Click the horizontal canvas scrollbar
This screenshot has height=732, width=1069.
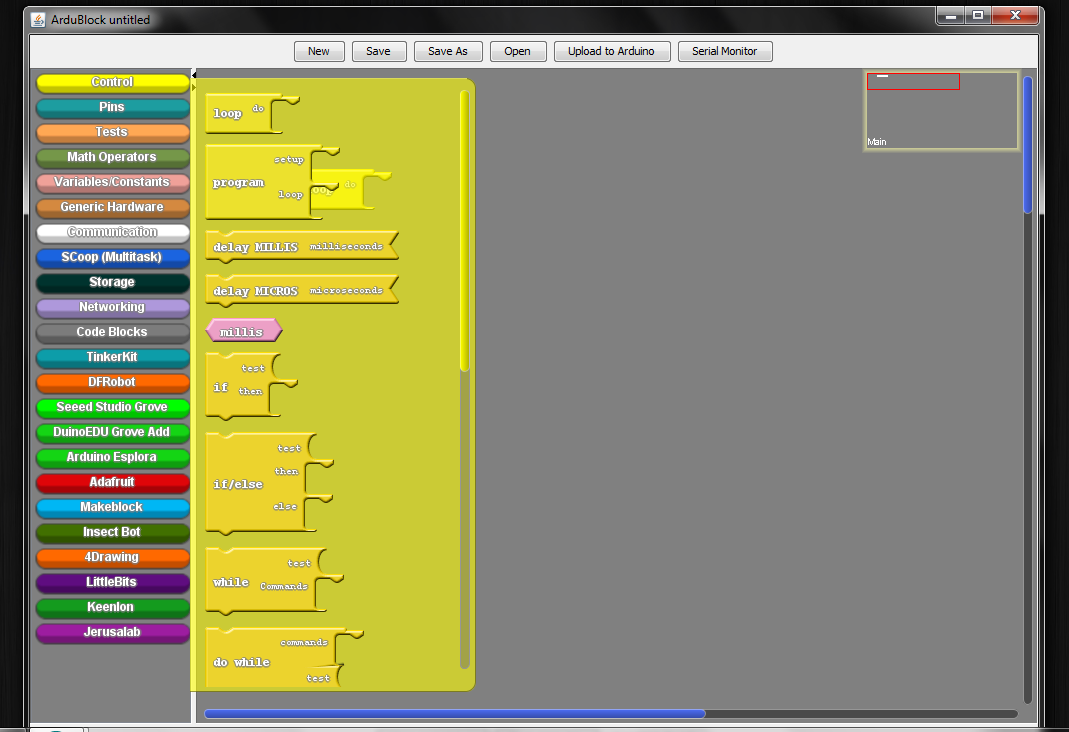point(455,713)
